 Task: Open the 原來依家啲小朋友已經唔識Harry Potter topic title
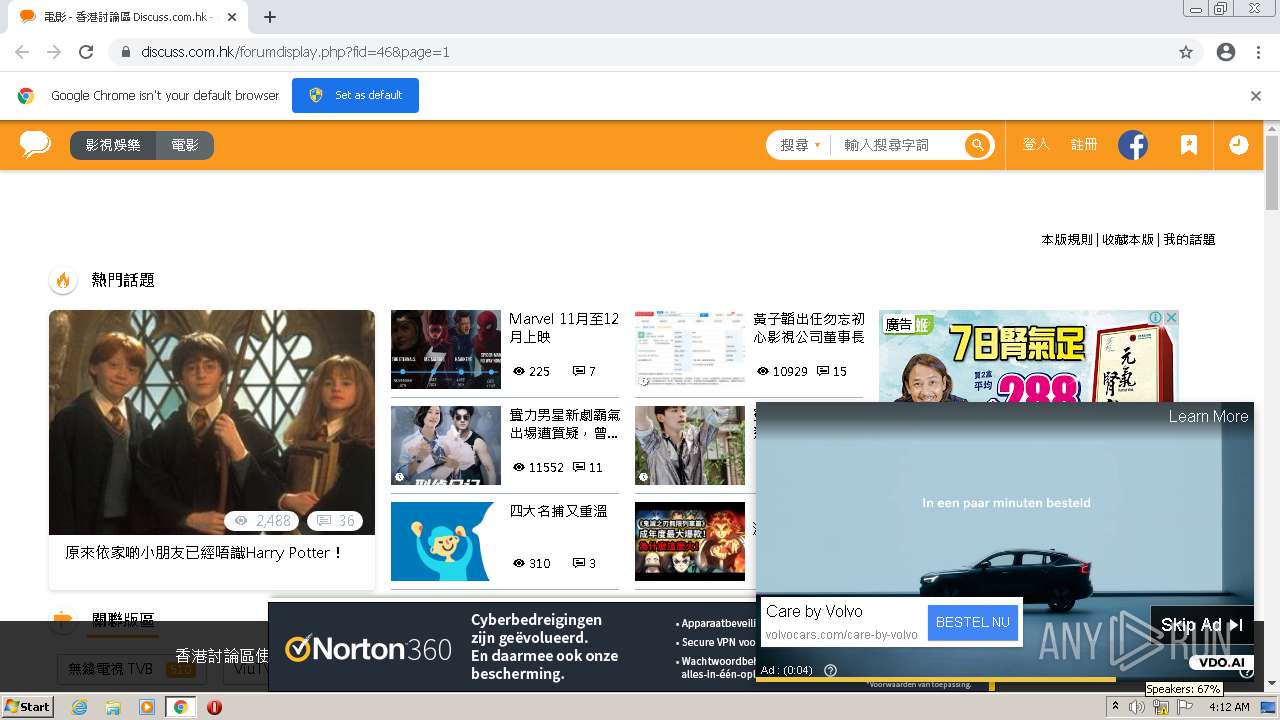[x=204, y=552]
